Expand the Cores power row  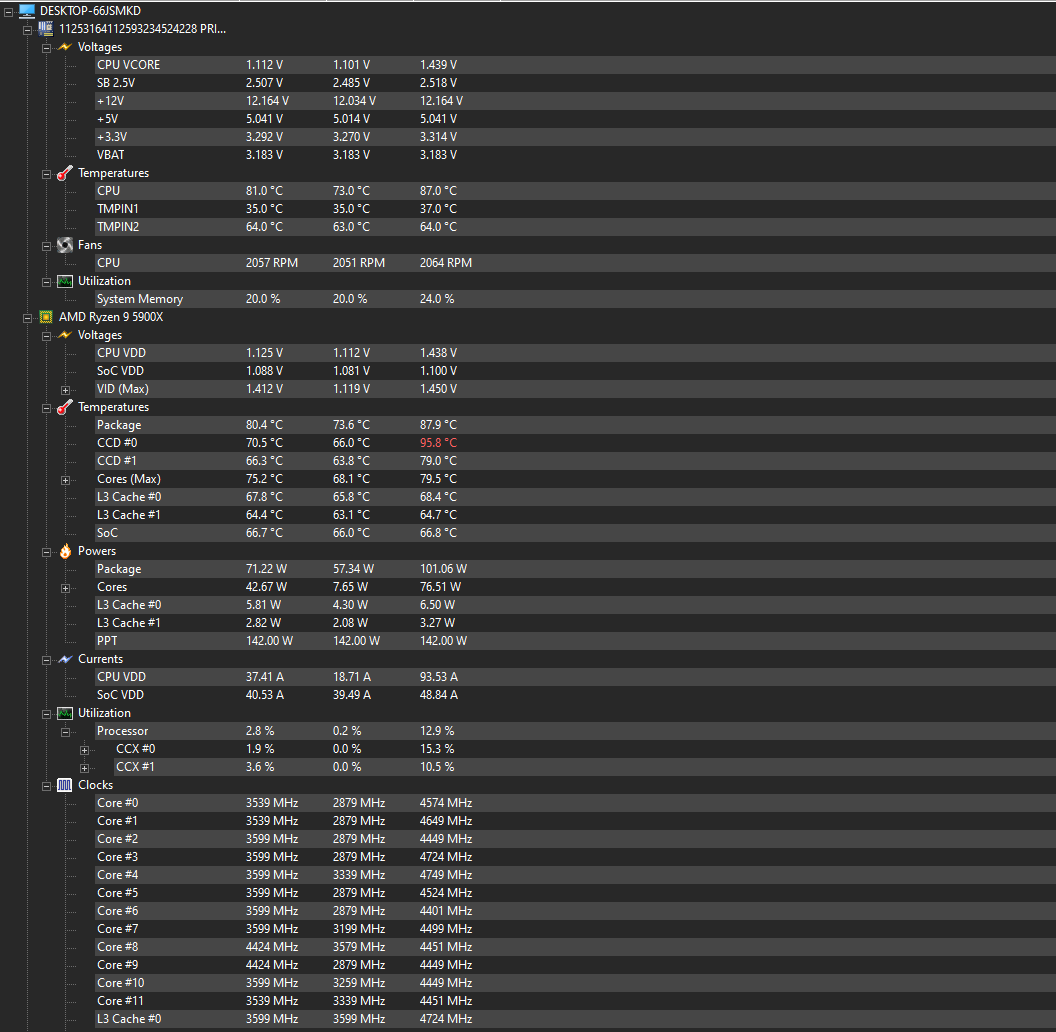65,588
